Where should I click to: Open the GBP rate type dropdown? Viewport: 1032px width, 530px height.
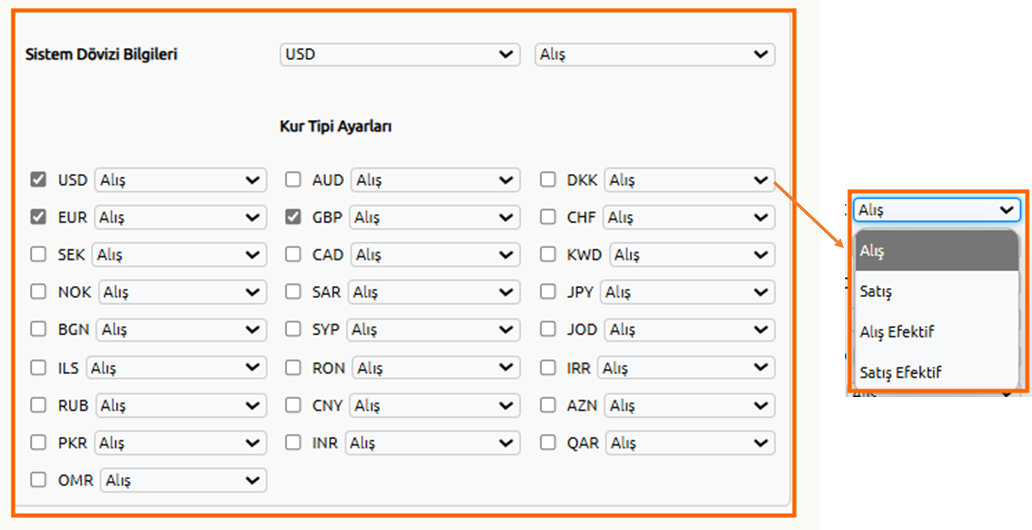(434, 217)
